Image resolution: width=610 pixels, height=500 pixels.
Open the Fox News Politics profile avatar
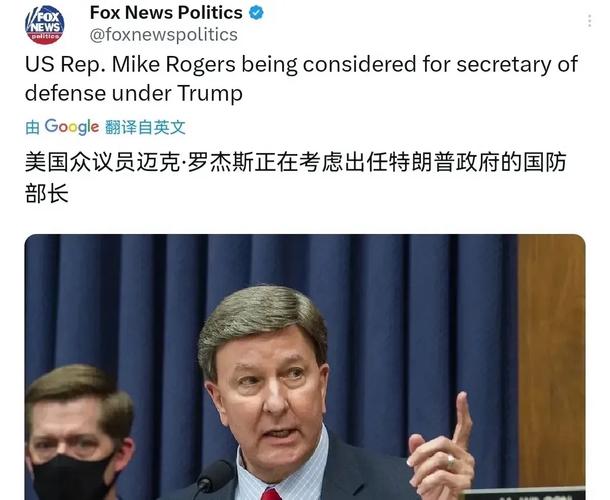click(45, 25)
